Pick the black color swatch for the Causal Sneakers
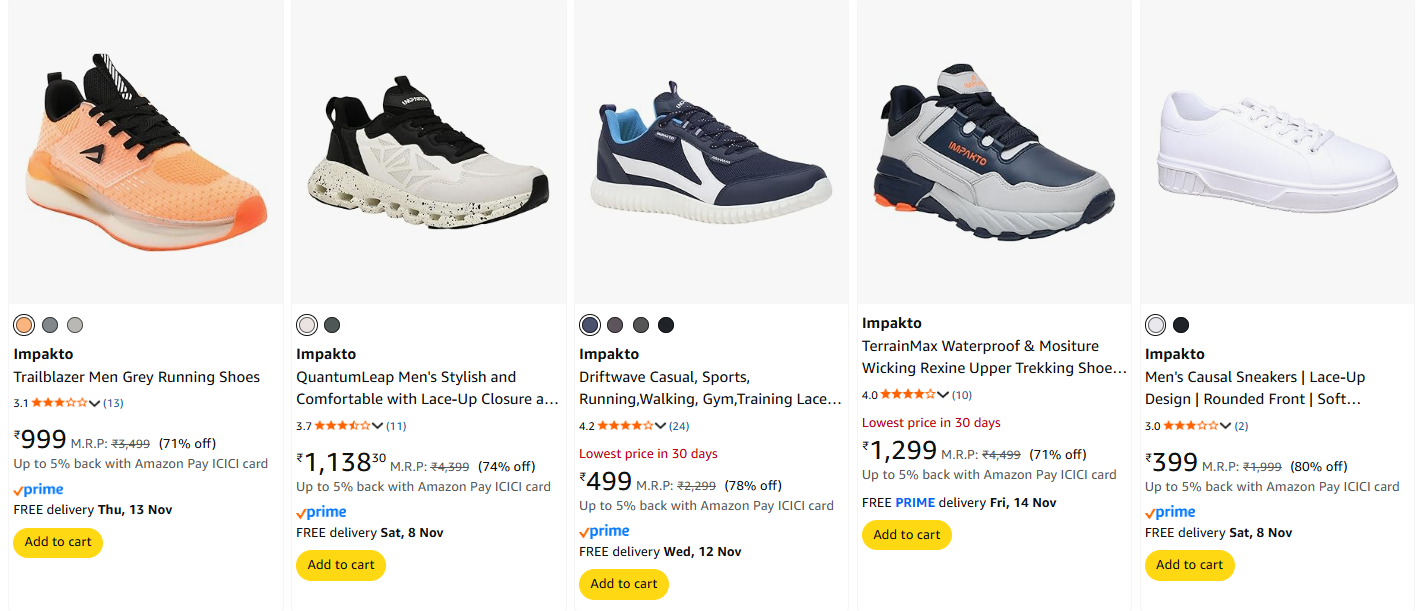This screenshot has width=1416, height=611. pyautogui.click(x=1181, y=325)
